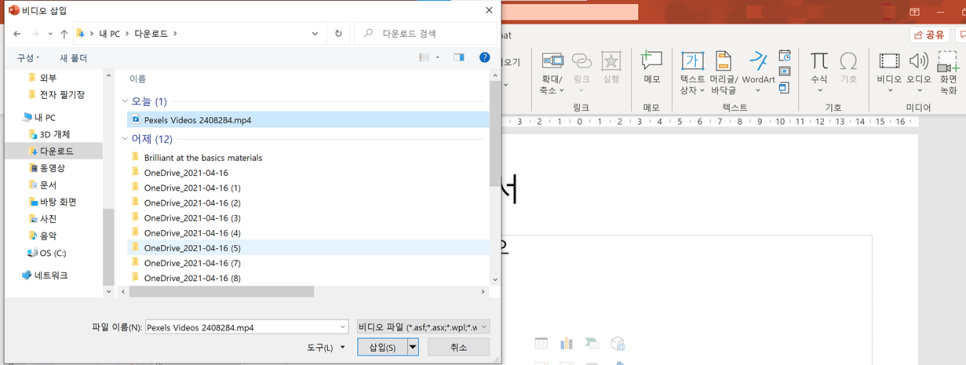Select 외부 folder in navigation tree
The image size is (966, 365).
[43, 78]
